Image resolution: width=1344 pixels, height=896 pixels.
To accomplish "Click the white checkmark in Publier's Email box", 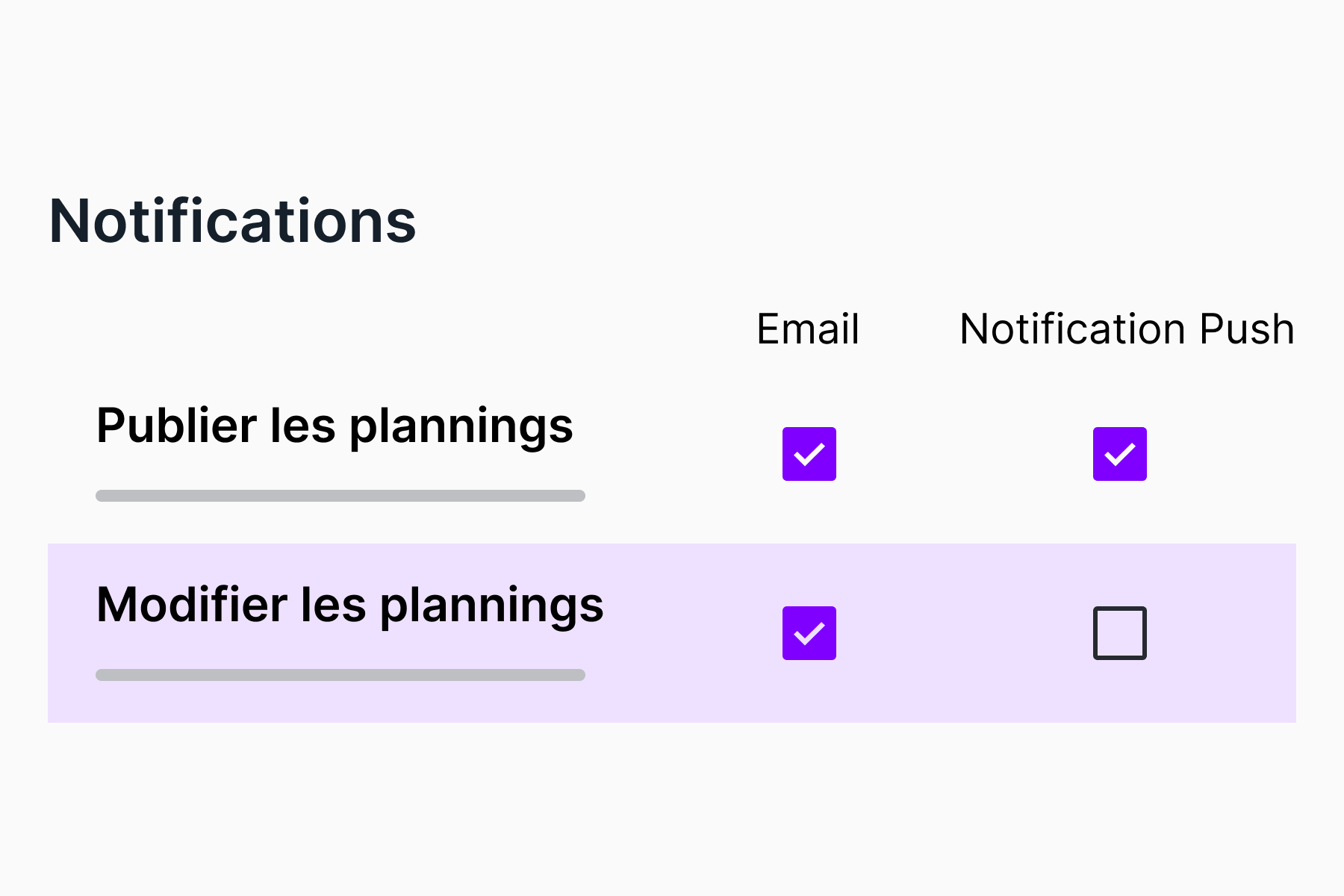I will (x=809, y=454).
